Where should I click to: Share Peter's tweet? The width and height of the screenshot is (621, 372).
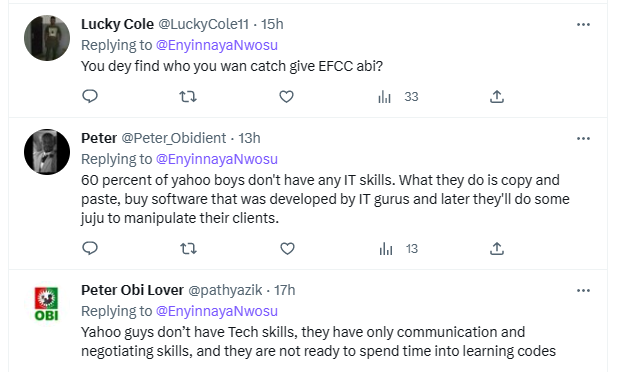[497, 248]
